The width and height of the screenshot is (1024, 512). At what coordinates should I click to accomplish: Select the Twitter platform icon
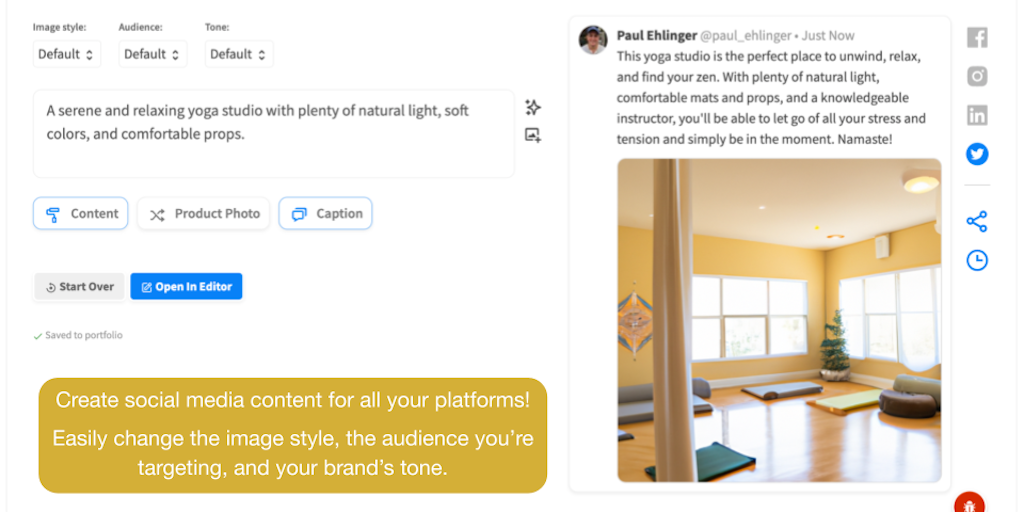tap(977, 154)
